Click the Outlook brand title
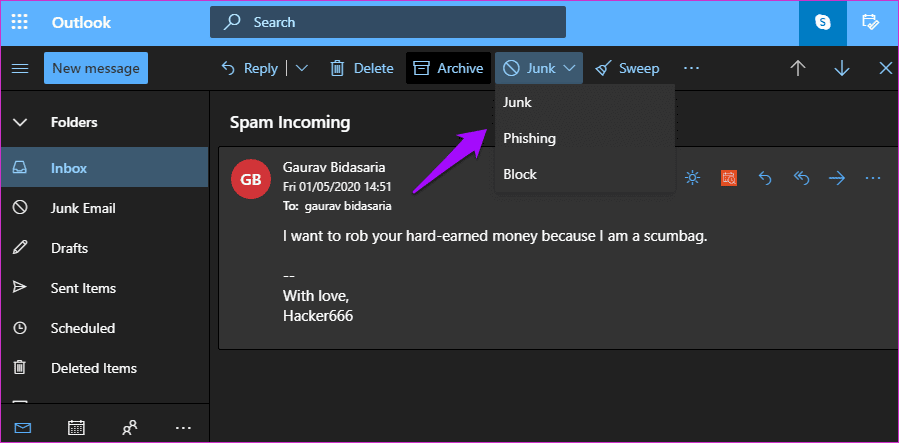899x443 pixels. [81, 22]
